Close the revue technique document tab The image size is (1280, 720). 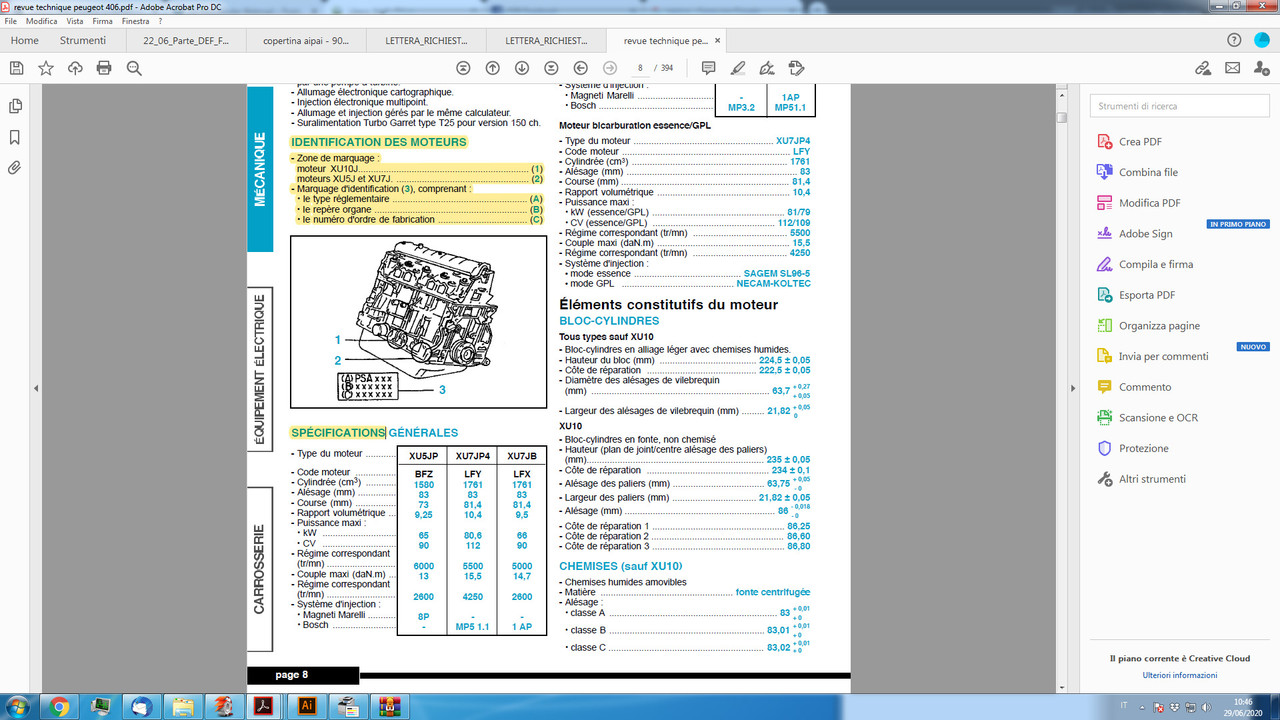pos(717,41)
